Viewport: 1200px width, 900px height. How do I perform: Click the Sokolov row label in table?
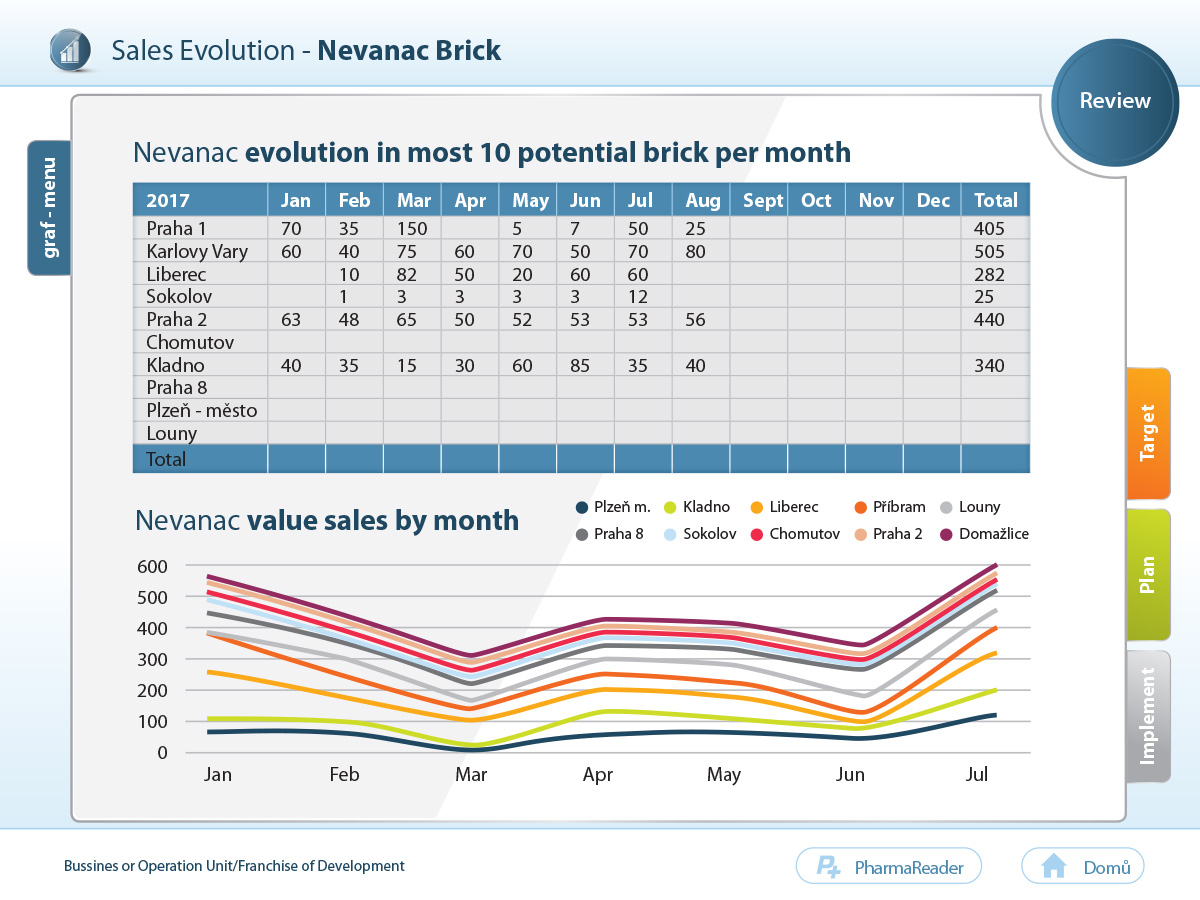coord(178,297)
